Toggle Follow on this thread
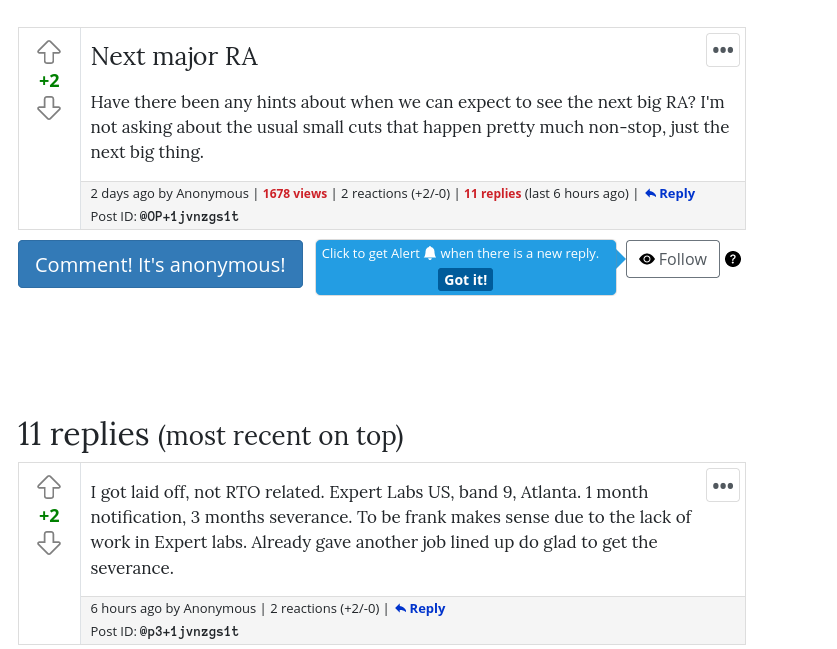 coord(673,259)
